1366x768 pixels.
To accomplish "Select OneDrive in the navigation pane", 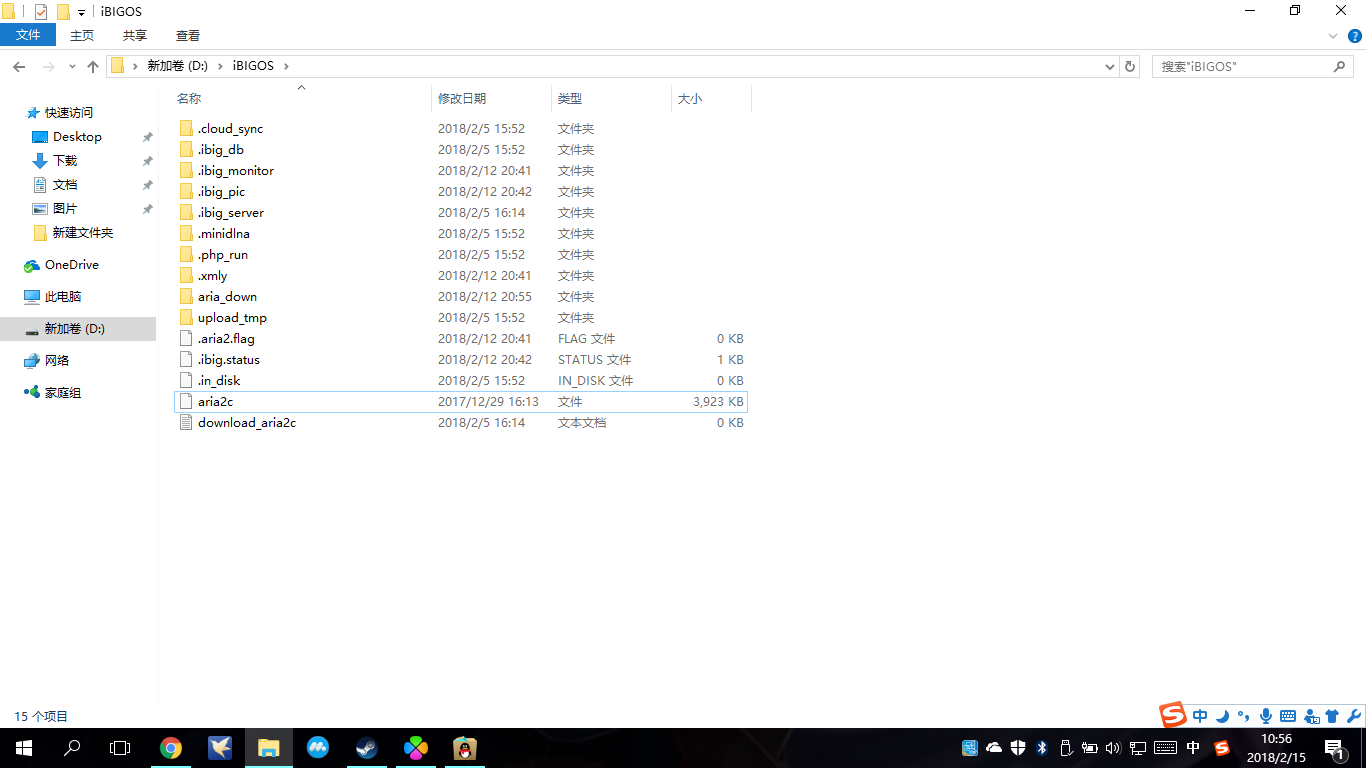I will 71,265.
